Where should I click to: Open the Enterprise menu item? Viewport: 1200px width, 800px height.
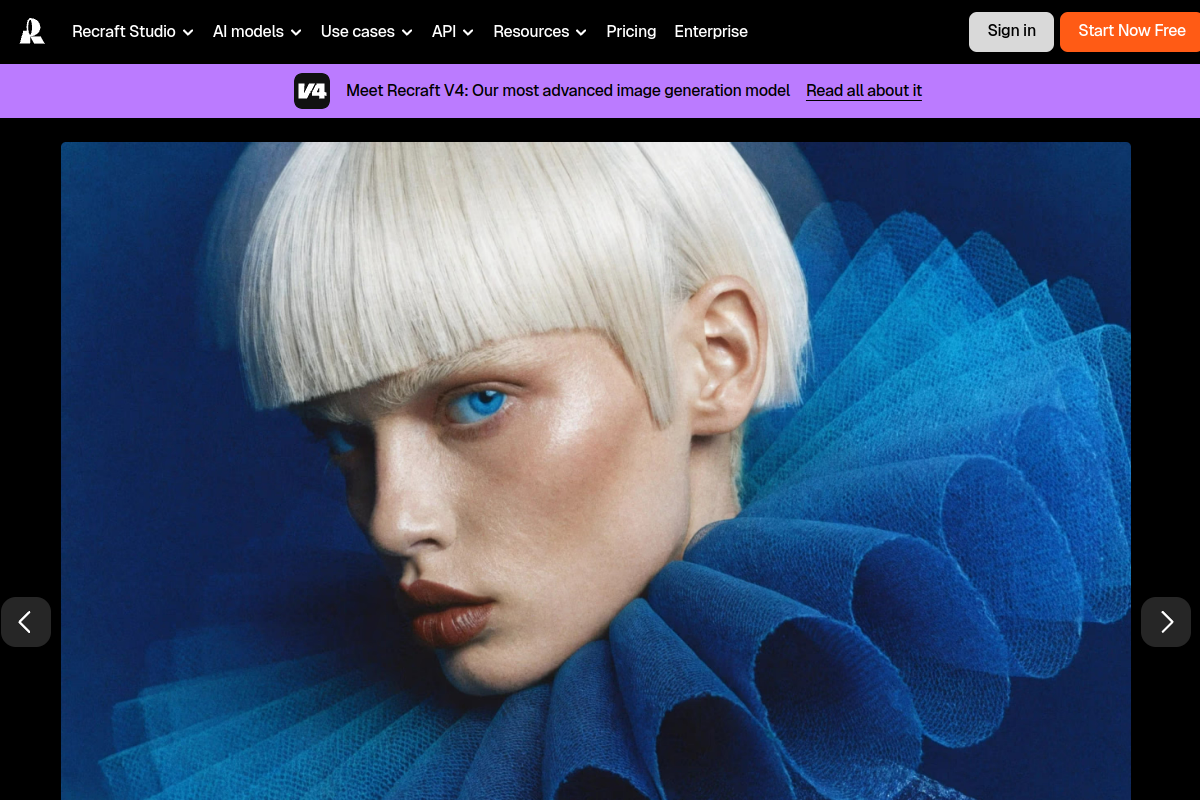click(711, 32)
